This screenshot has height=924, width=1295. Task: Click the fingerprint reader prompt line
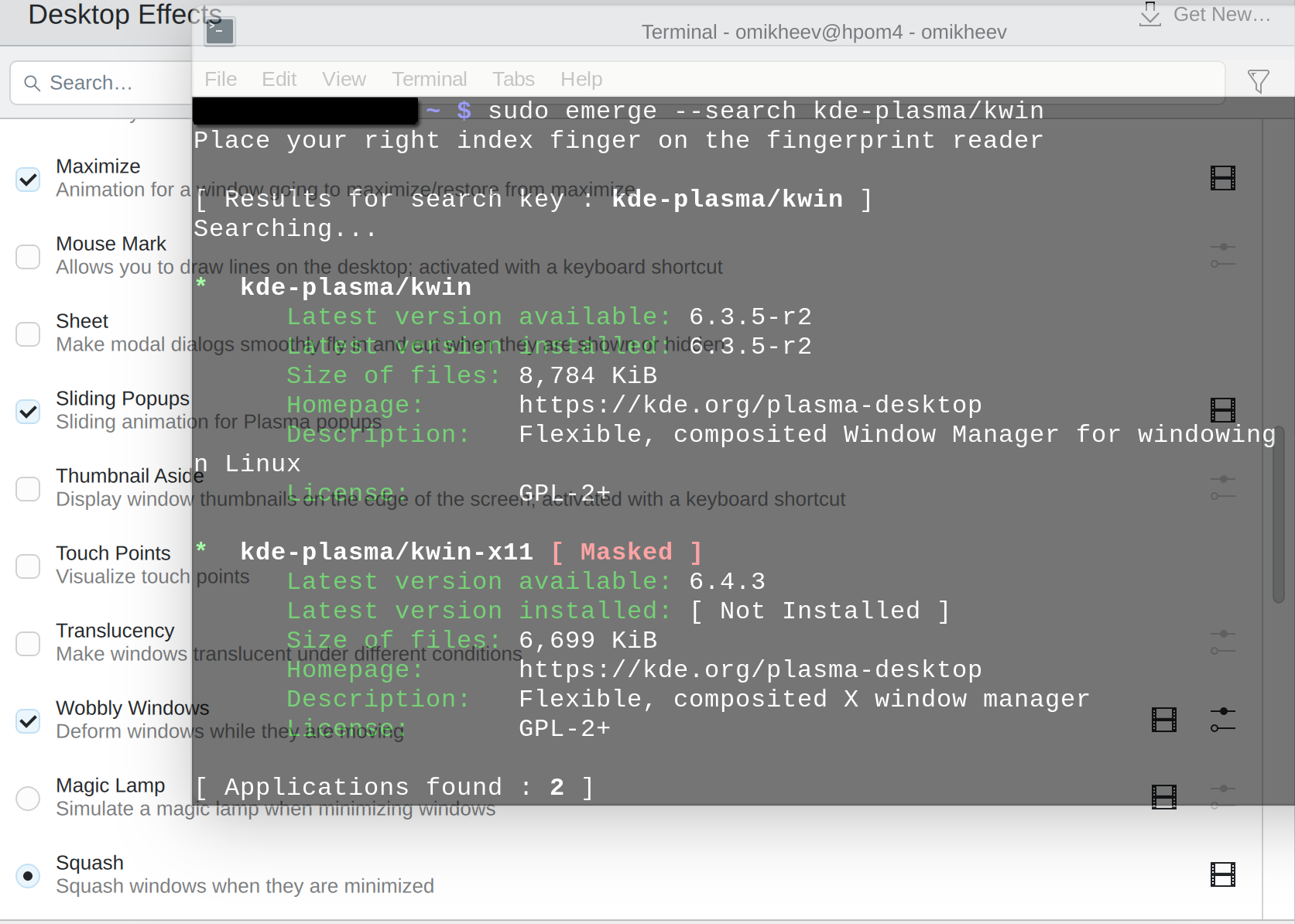(x=618, y=140)
